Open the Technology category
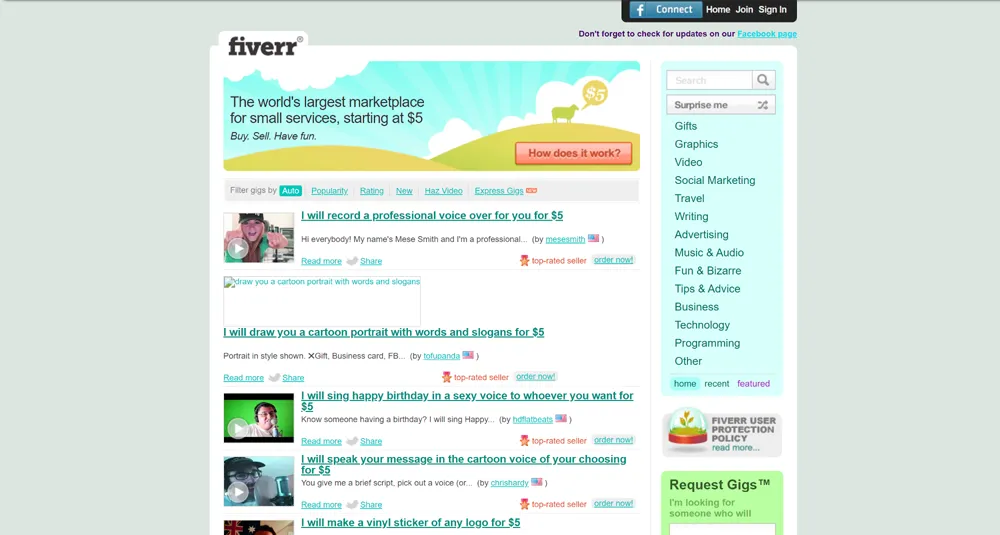 coord(702,325)
